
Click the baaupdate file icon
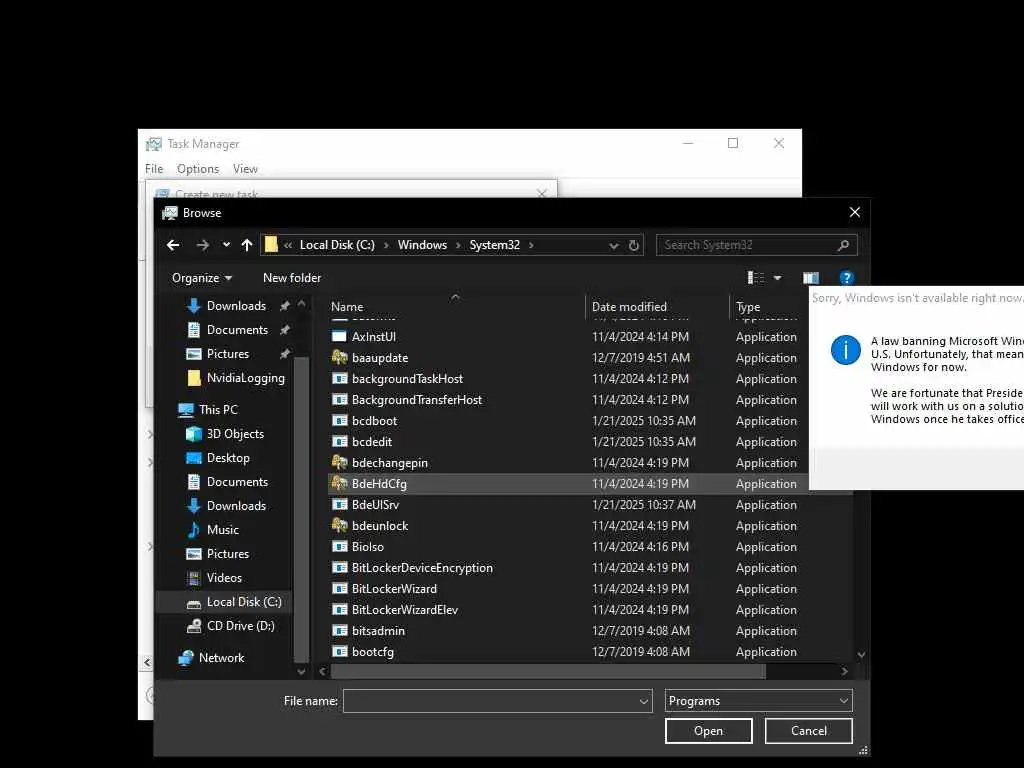click(x=339, y=358)
